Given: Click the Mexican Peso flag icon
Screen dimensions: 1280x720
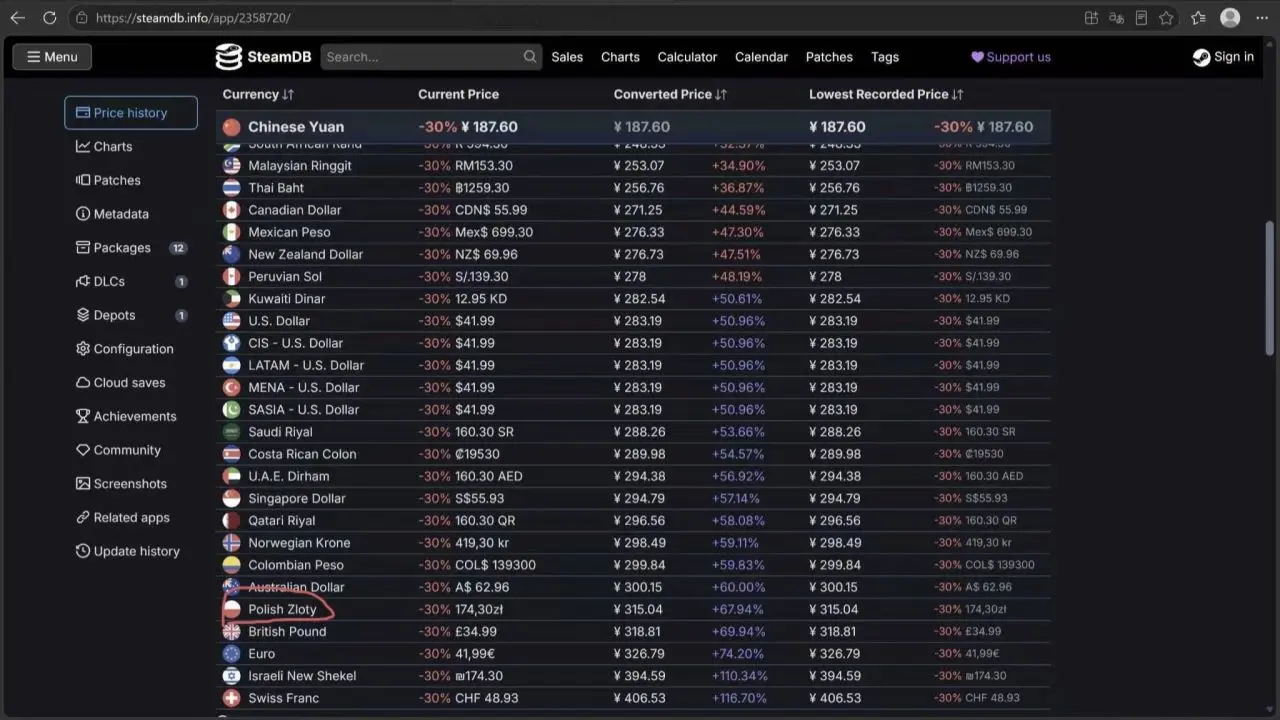Looking at the screenshot, I should [231, 232].
